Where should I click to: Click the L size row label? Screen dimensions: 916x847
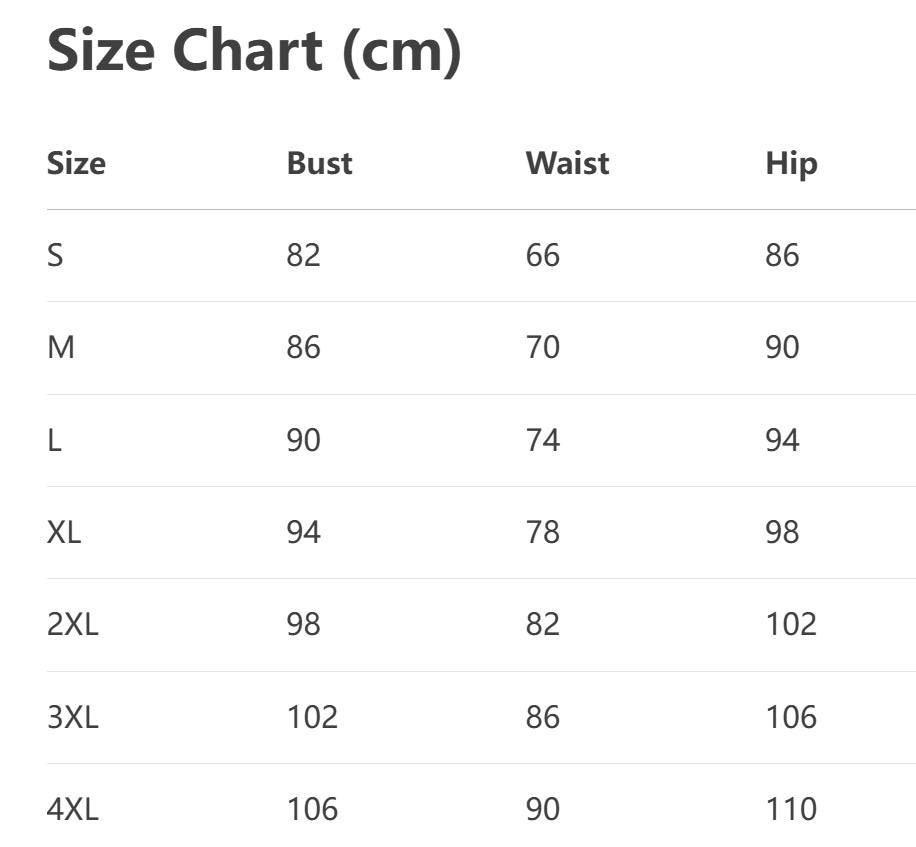tap(54, 440)
